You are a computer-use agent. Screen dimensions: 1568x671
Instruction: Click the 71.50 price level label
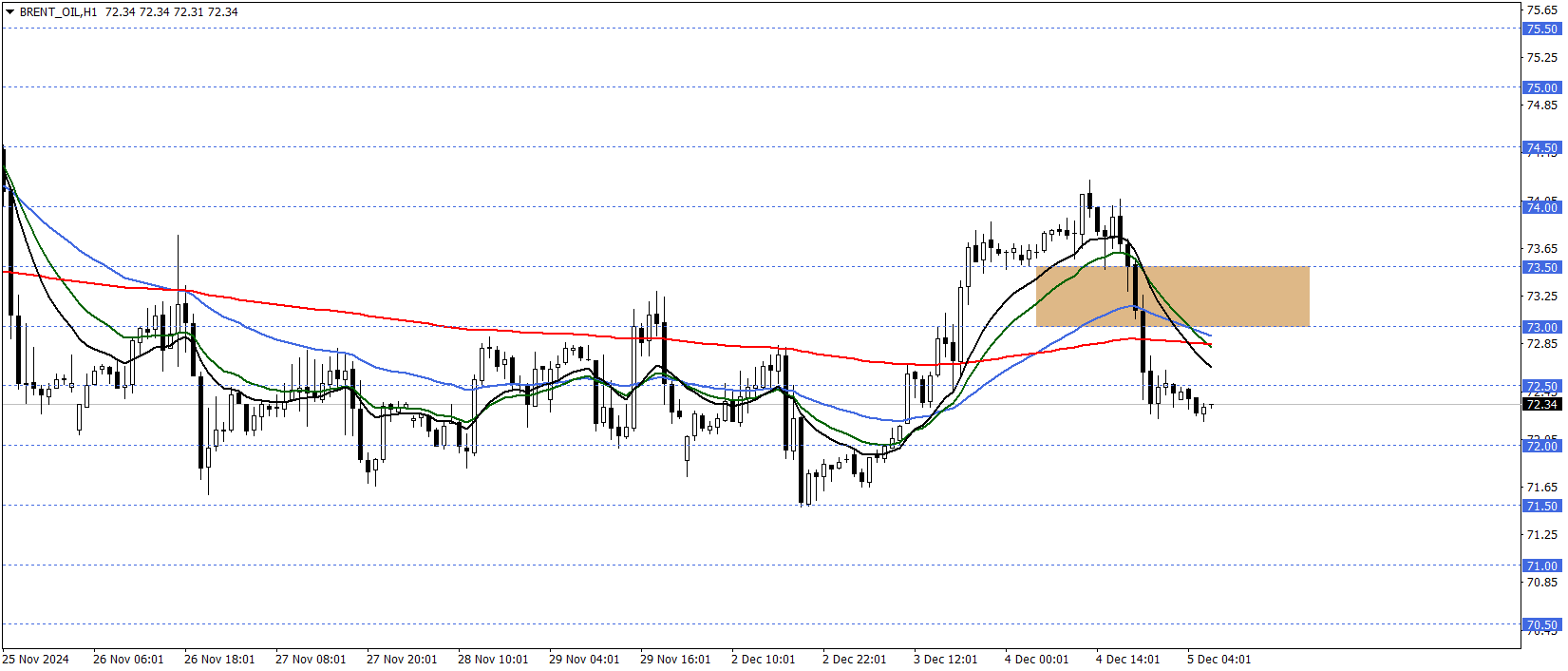coord(1541,506)
